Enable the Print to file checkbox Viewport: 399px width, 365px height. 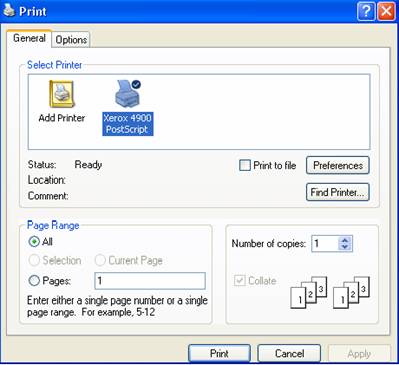coord(245,165)
